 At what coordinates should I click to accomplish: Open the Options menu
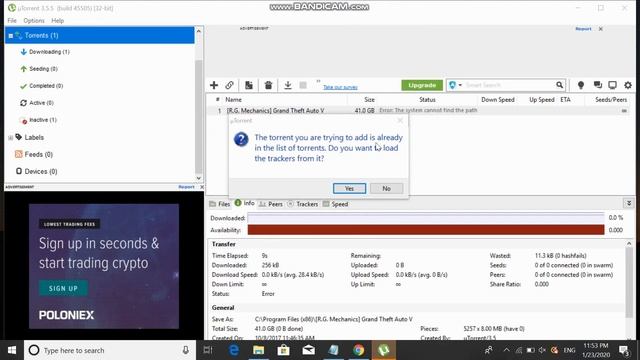34,20
